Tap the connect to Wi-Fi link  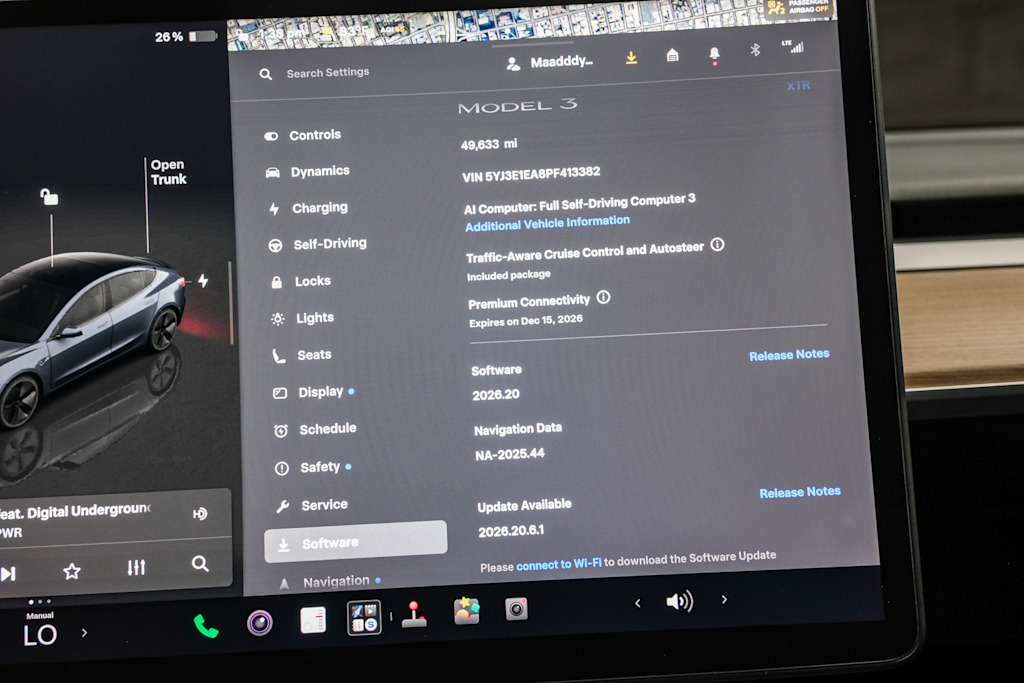pos(558,565)
